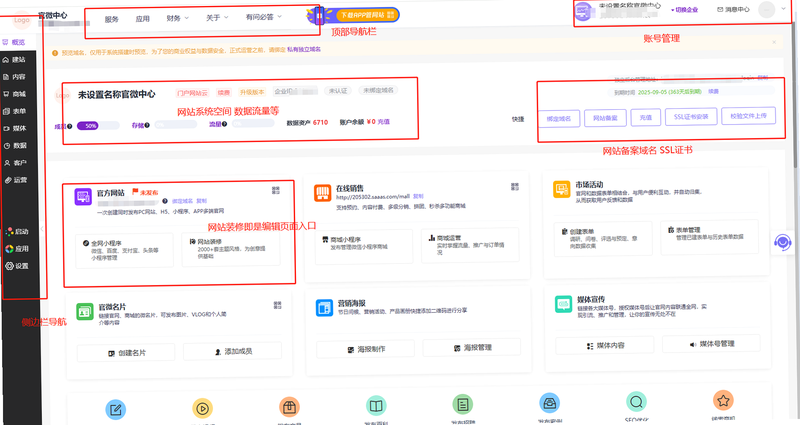Click the 添加成员 button
This screenshot has width=800, height=425.
(x=233, y=352)
